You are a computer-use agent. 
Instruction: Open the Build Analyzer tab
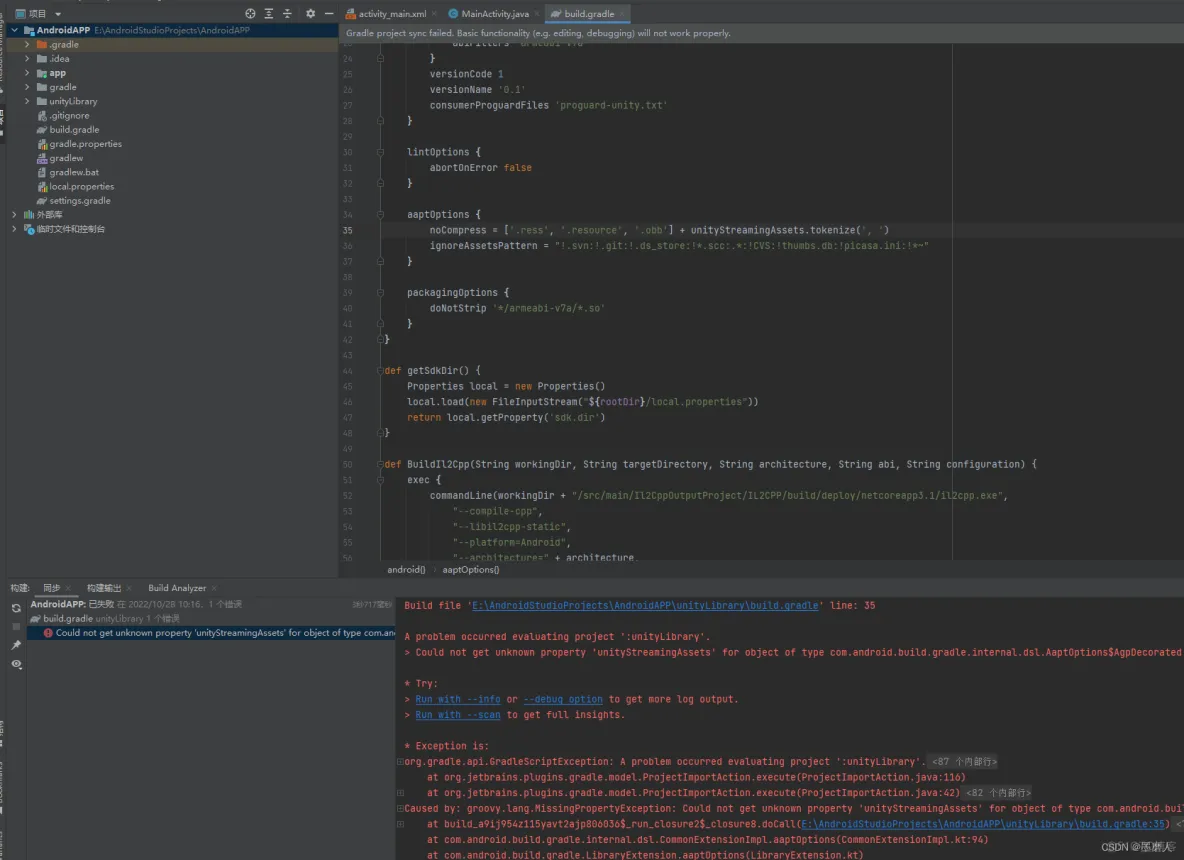[x=177, y=588]
